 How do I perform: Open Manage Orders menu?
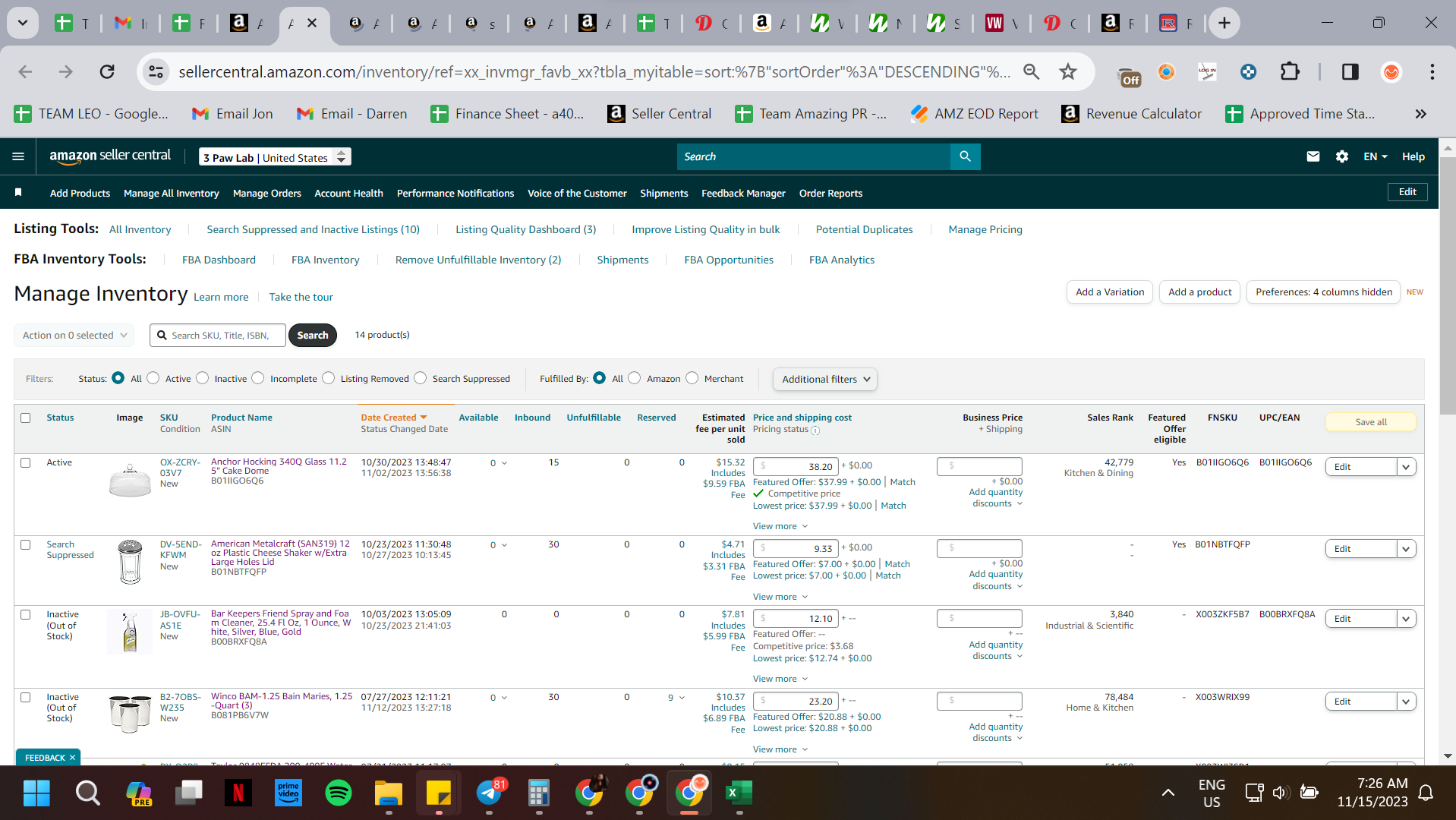(x=267, y=193)
